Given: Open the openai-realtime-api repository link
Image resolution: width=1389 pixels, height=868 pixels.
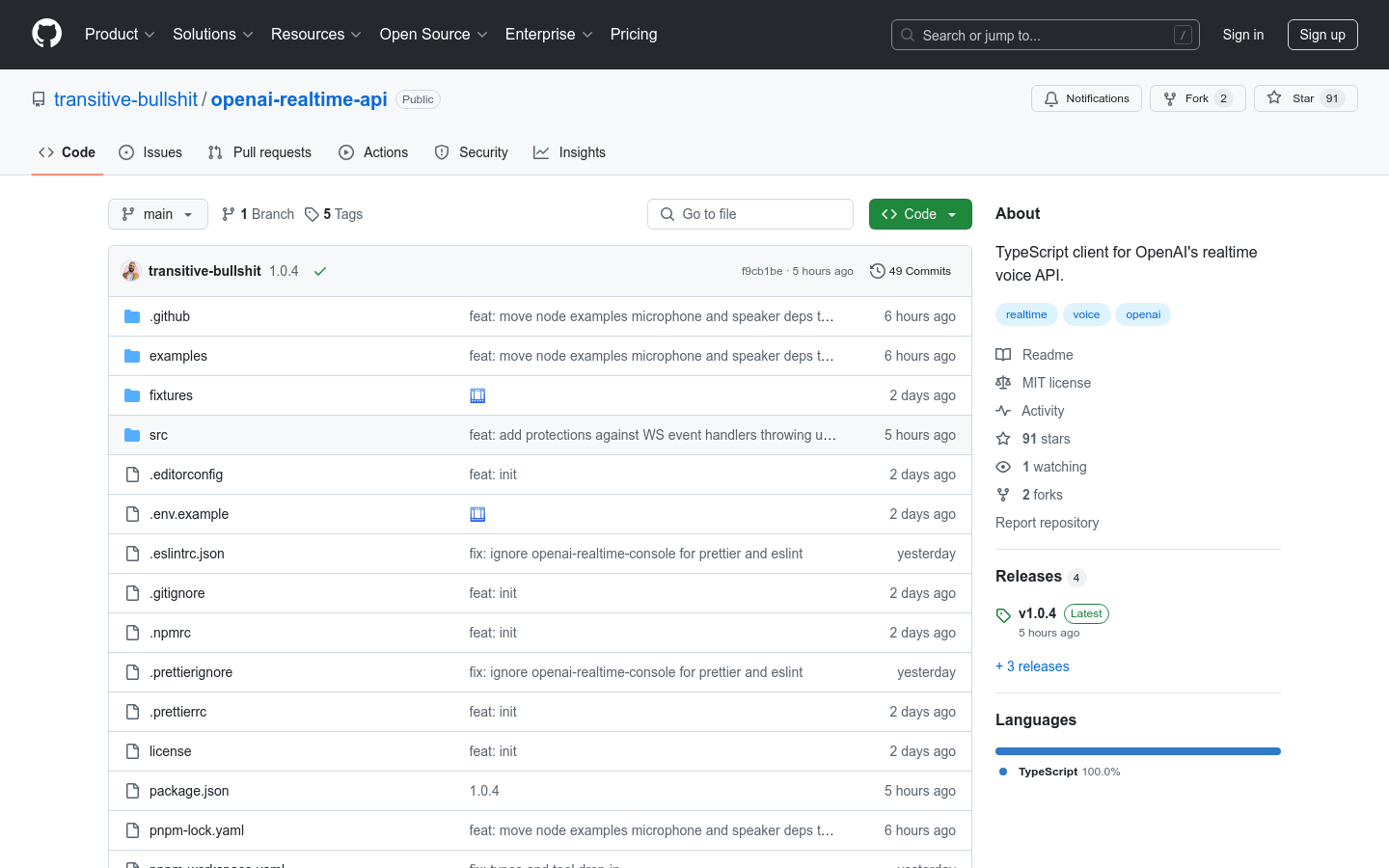Looking at the screenshot, I should (299, 99).
